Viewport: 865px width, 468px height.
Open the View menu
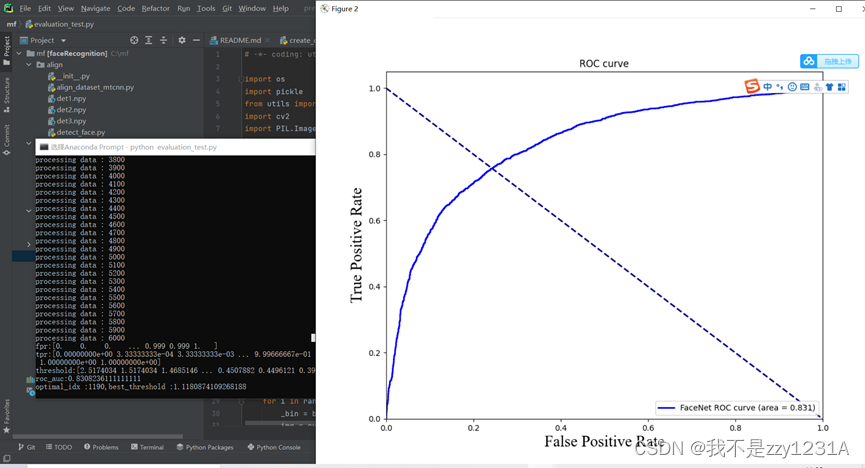(66, 8)
